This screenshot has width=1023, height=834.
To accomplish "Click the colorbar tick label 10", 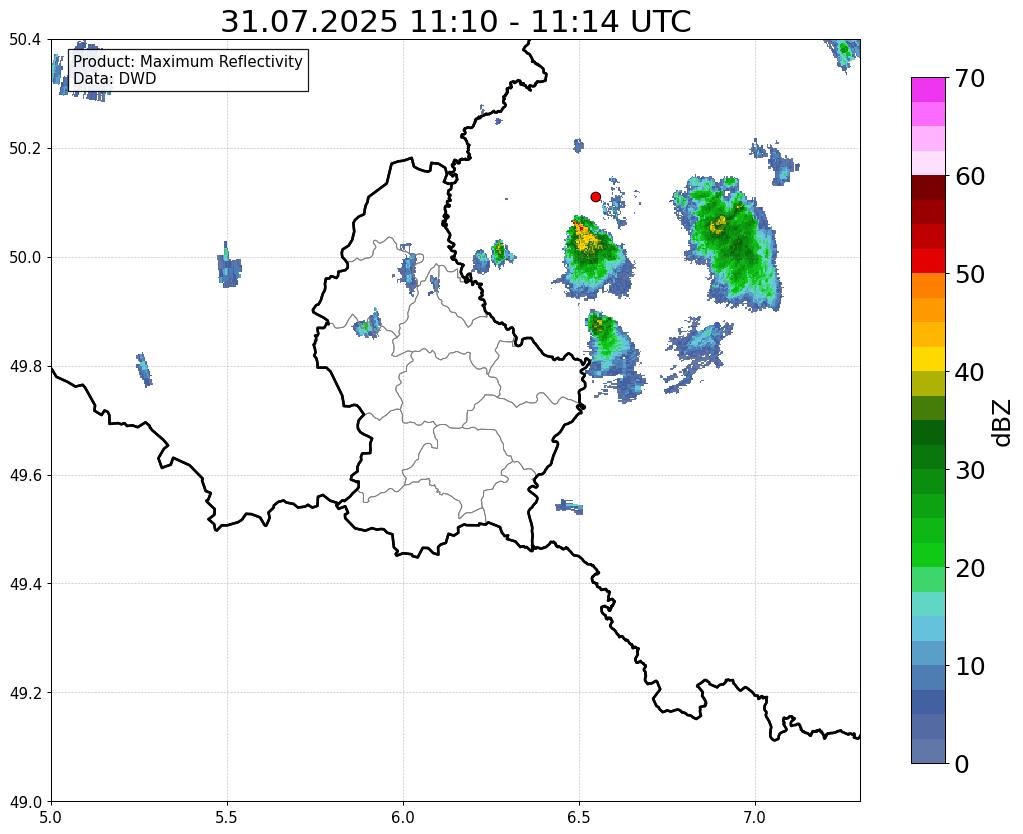I will pyautogui.click(x=970, y=666).
